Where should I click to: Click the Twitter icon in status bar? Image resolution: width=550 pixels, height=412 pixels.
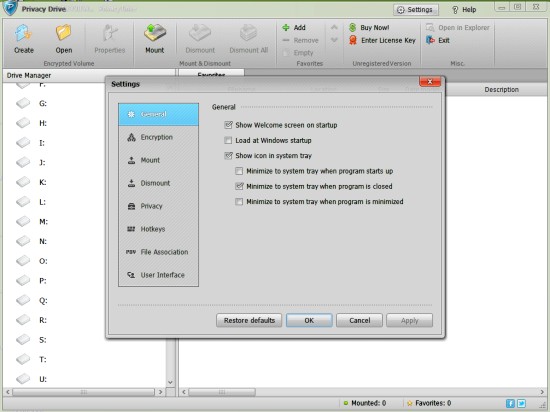521,403
